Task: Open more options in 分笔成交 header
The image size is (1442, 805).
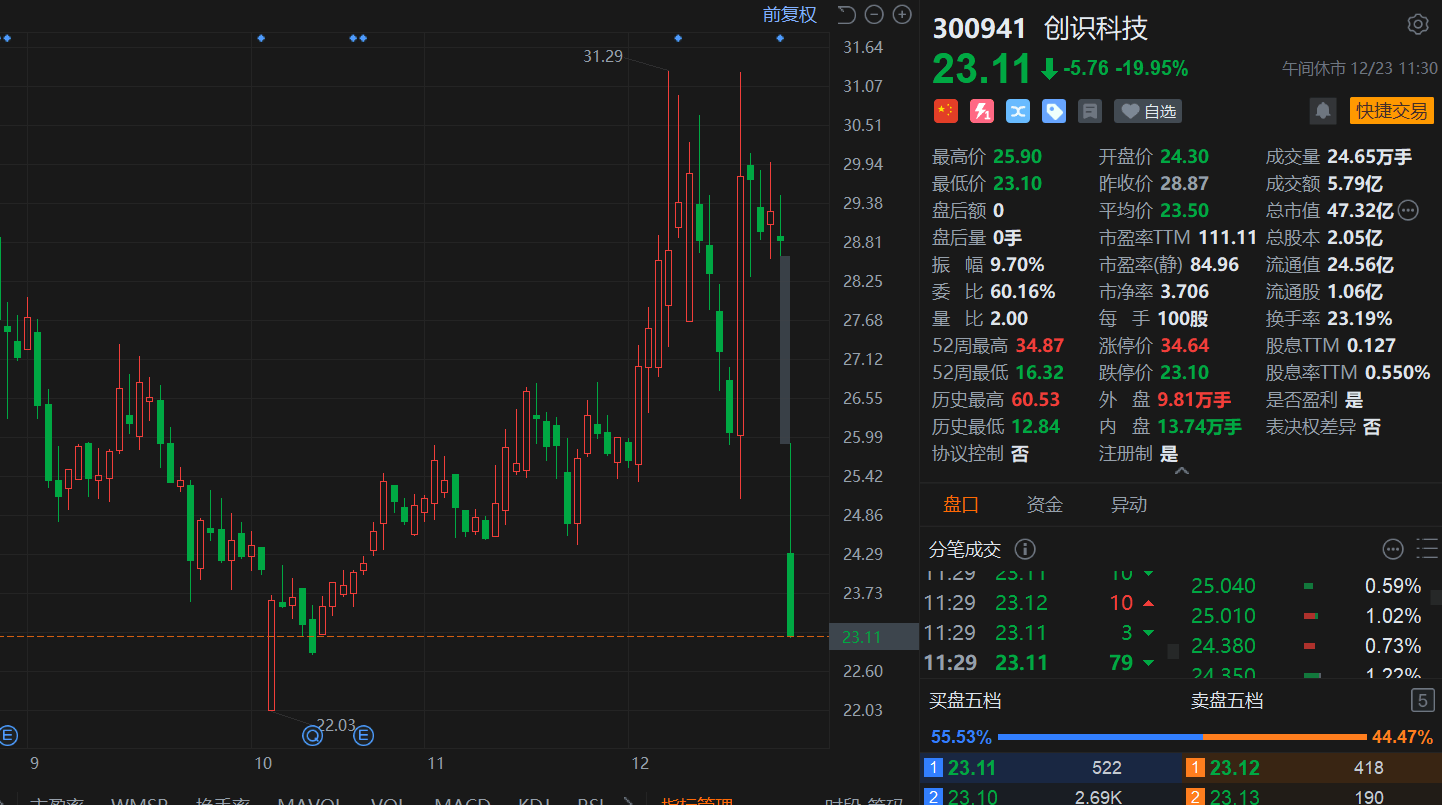Action: coord(1393,549)
